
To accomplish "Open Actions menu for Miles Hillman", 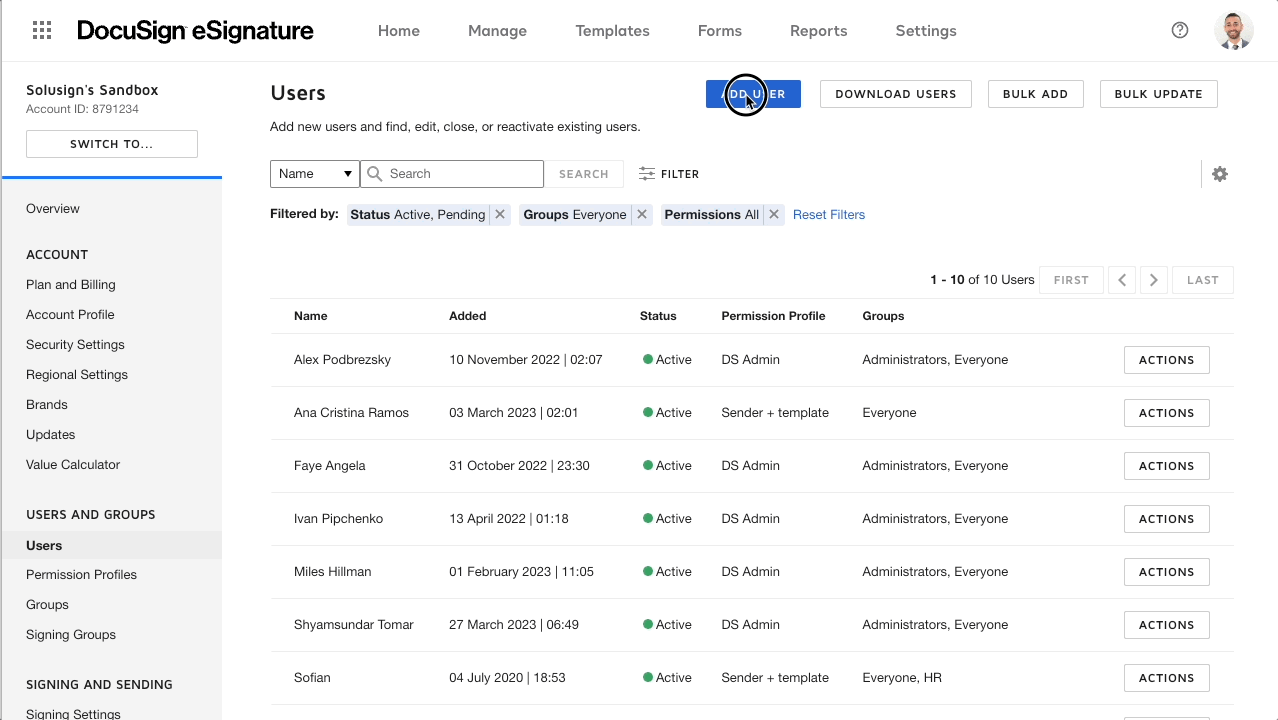I will pyautogui.click(x=1167, y=572).
